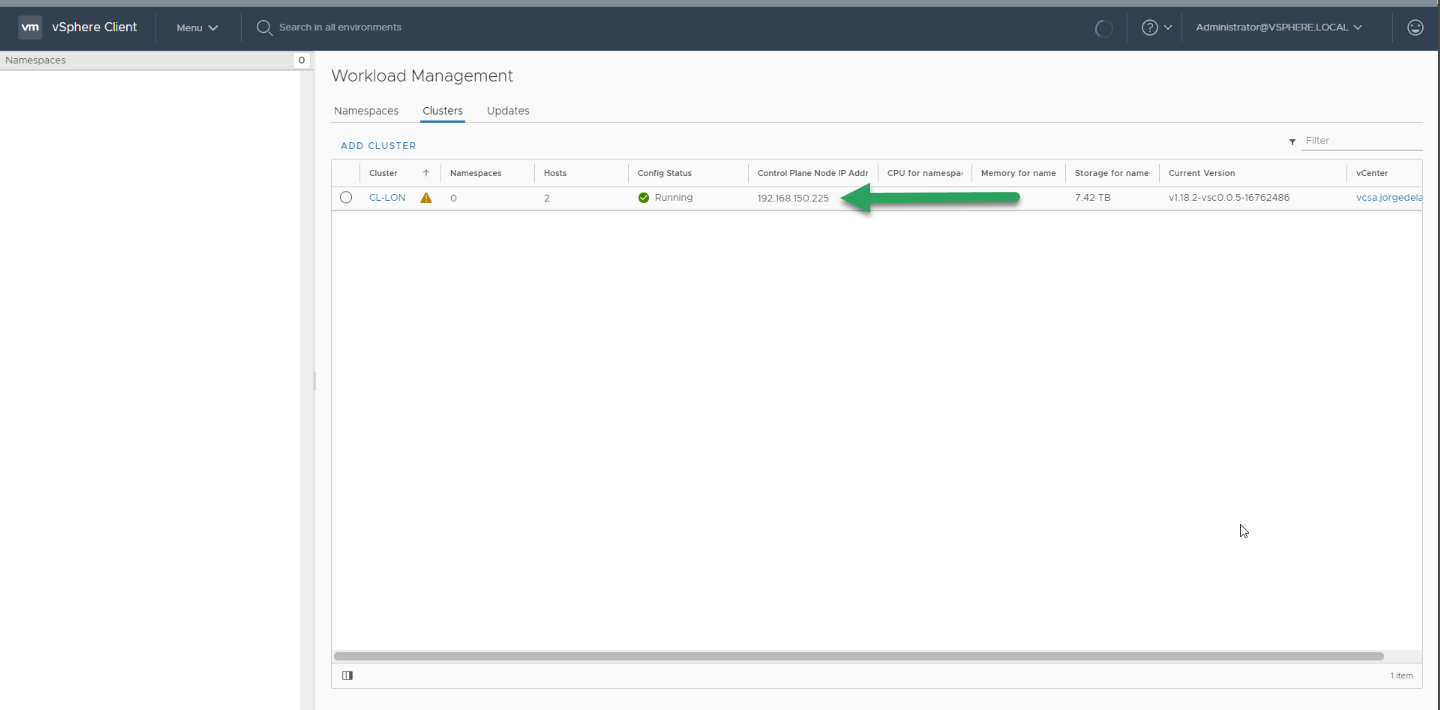The image size is (1440, 710).
Task: Toggle the Cluster column sort arrow
Action: 426,173
